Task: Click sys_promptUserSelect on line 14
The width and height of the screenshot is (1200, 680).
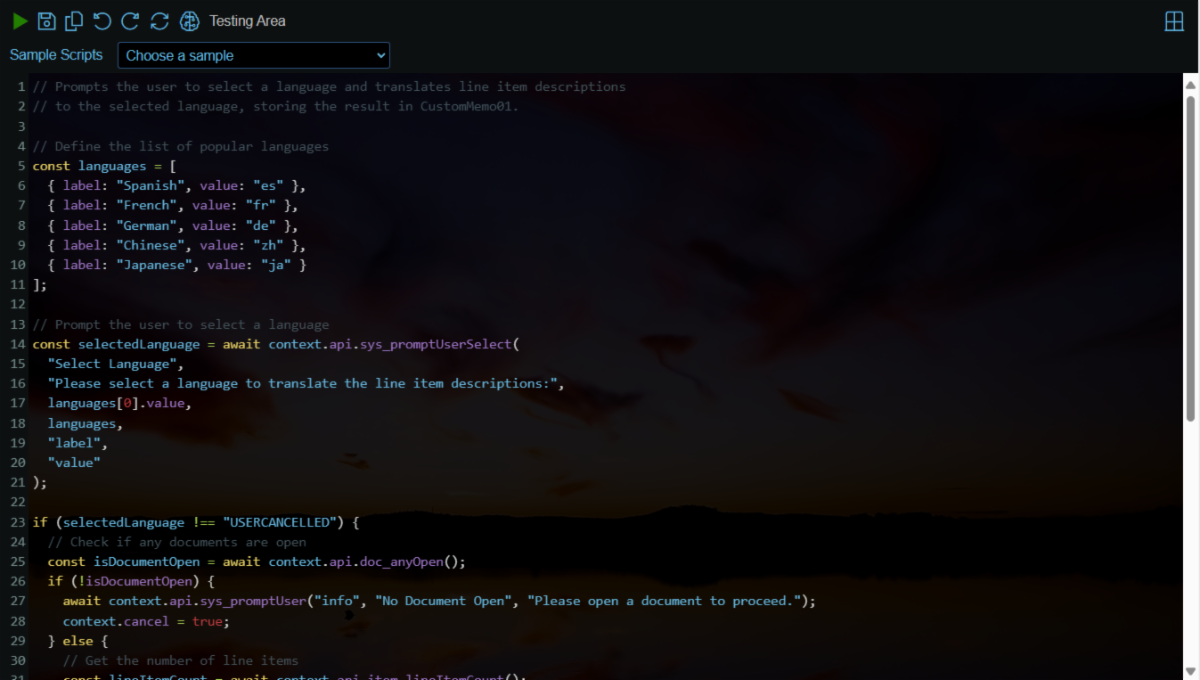Action: click(436, 344)
